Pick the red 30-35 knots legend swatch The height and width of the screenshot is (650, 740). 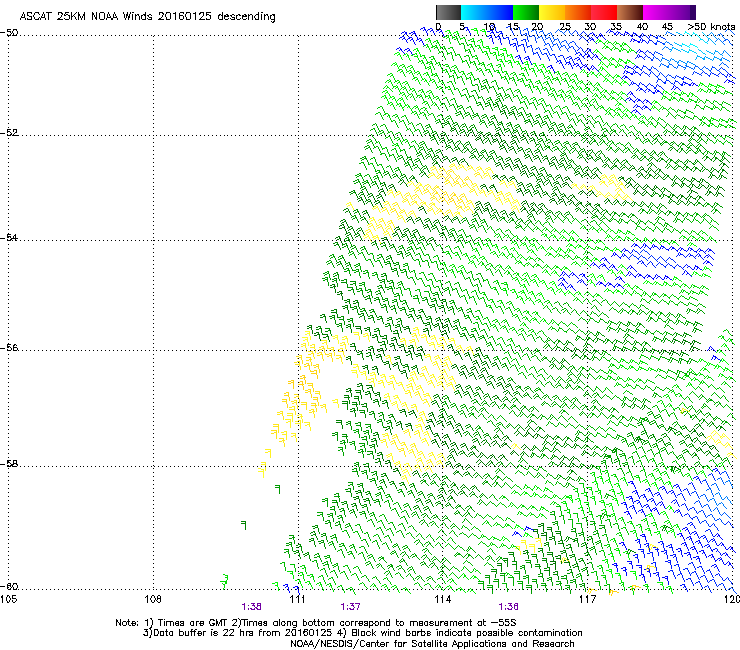point(604,12)
